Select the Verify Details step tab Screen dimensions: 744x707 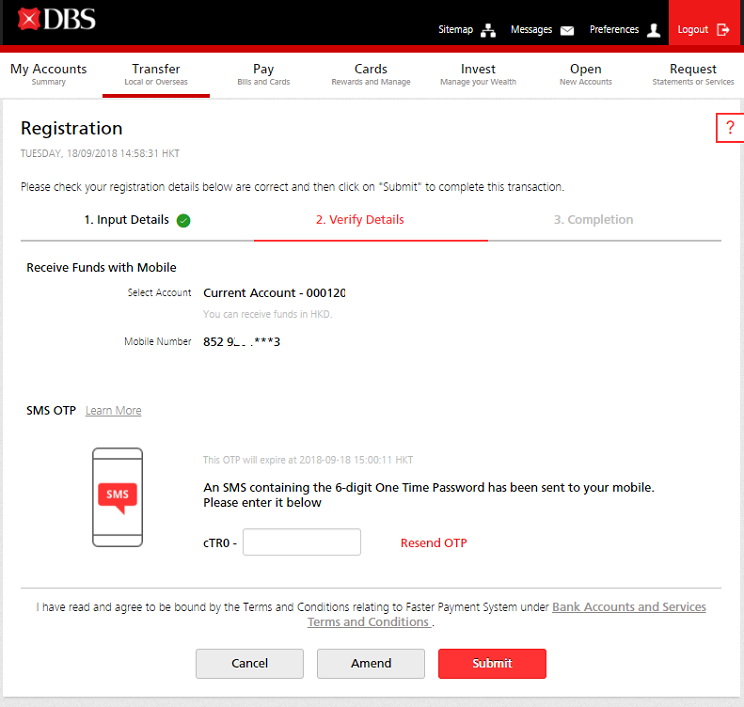pyautogui.click(x=360, y=220)
